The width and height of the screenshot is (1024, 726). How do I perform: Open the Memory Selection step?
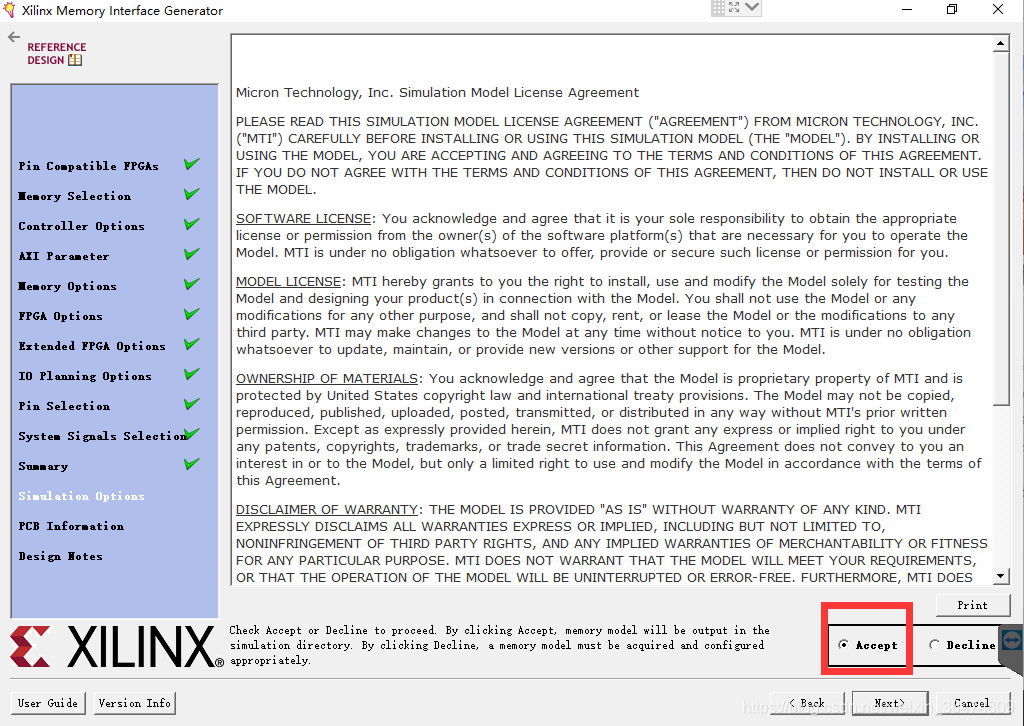pos(74,196)
